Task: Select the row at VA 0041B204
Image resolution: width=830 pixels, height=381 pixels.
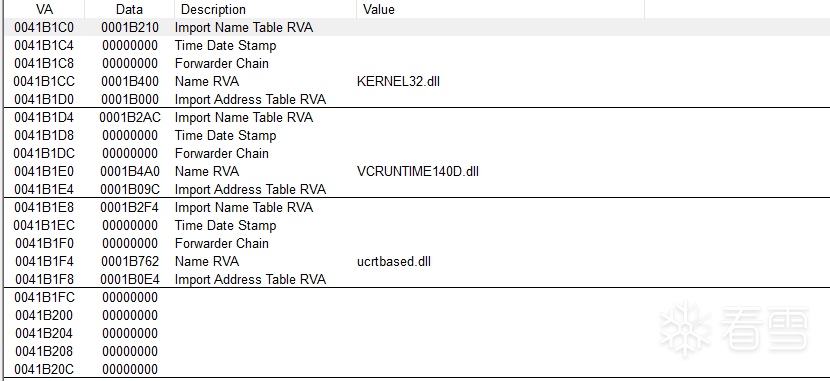Action: [417, 333]
